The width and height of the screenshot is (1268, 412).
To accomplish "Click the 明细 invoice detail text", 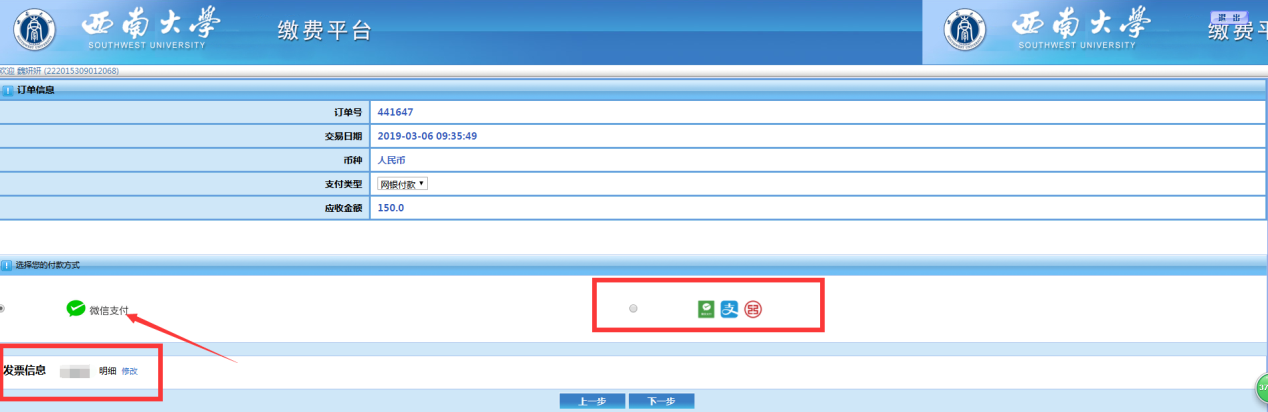I will [107, 371].
